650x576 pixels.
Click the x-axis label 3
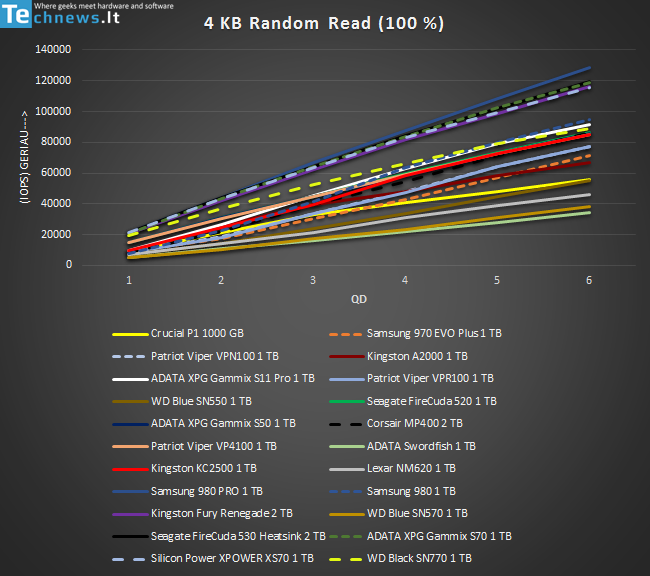[313, 281]
